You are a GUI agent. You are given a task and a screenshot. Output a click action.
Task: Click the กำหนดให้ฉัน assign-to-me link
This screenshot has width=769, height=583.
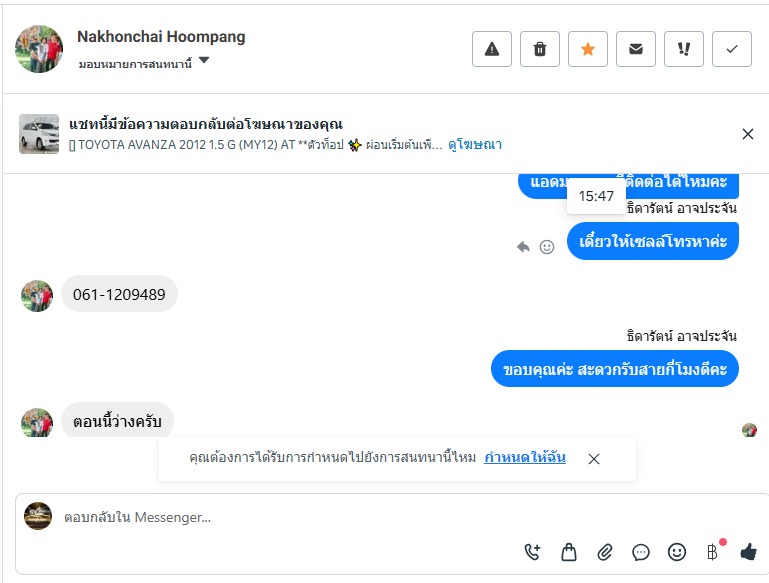pyautogui.click(x=525, y=458)
